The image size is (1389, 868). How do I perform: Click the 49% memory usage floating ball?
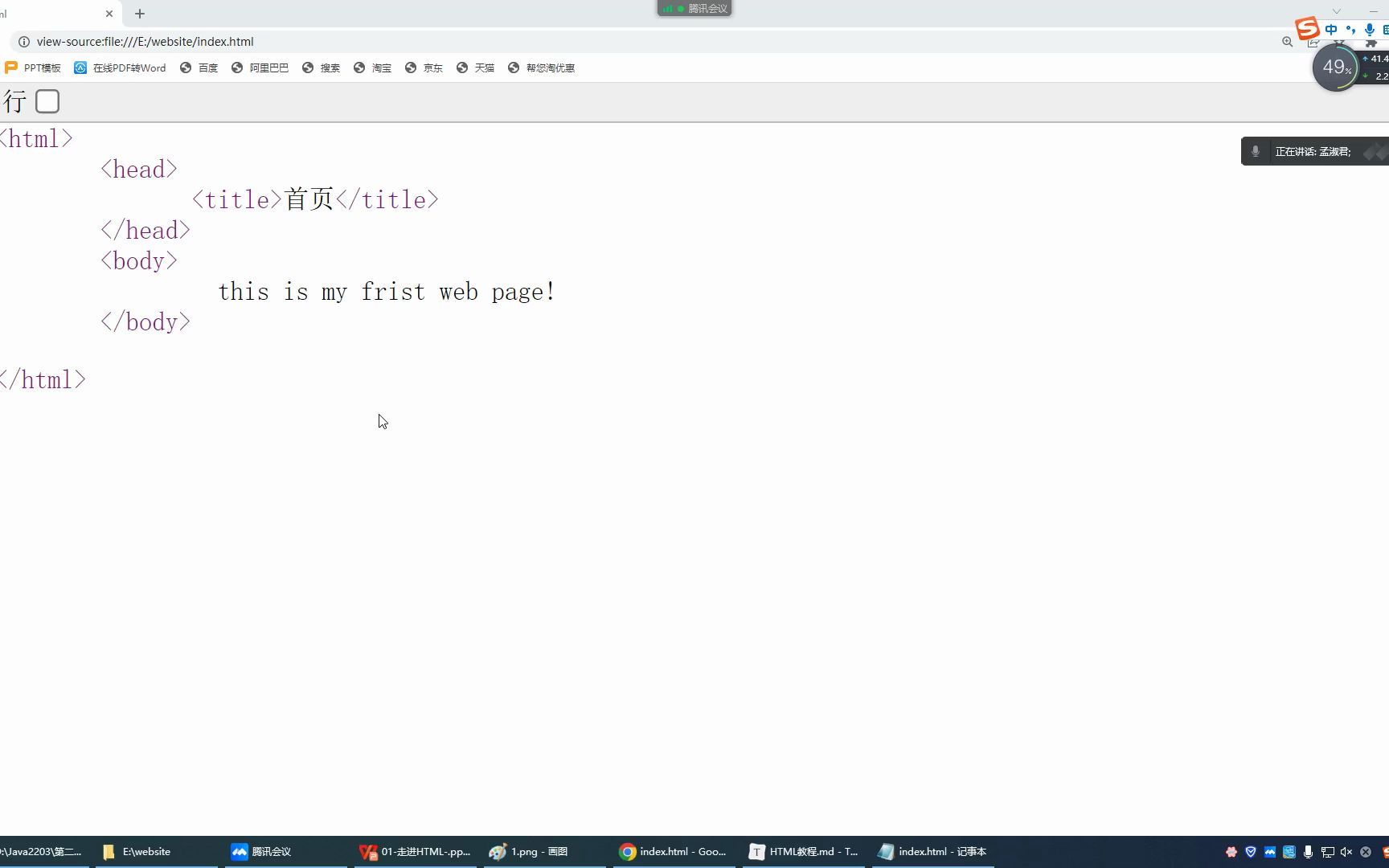(x=1336, y=68)
